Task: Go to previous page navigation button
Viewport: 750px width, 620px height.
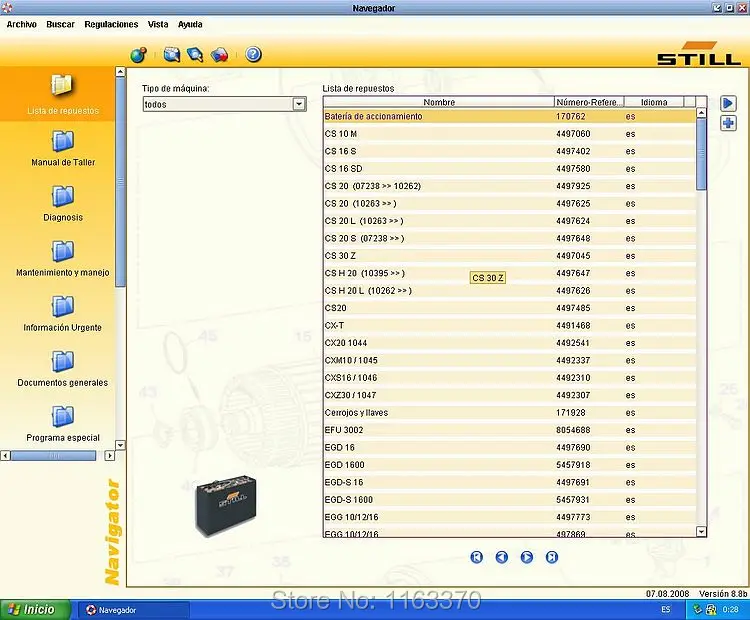Action: 501,557
